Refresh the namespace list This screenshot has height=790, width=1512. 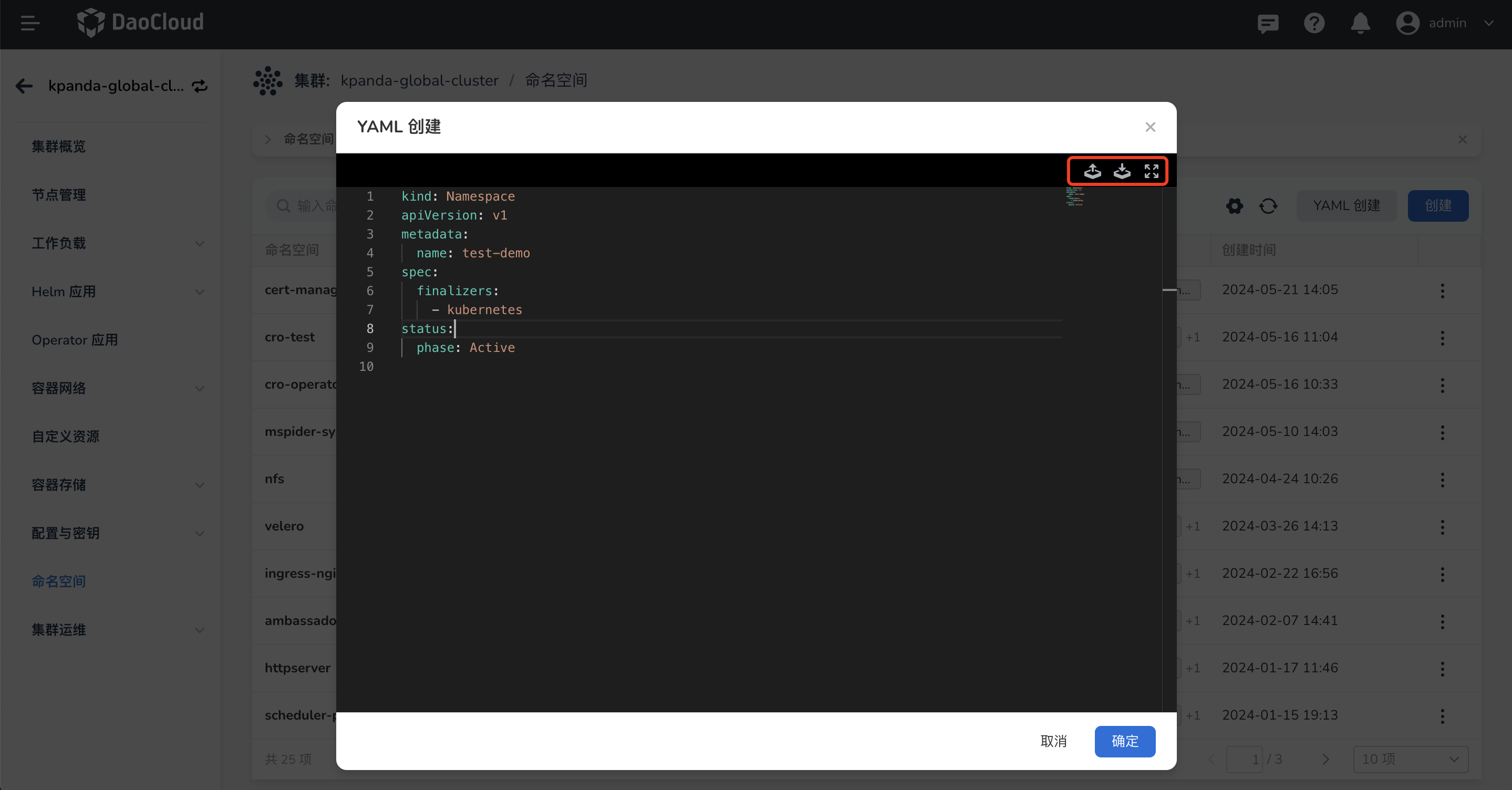coord(1268,206)
